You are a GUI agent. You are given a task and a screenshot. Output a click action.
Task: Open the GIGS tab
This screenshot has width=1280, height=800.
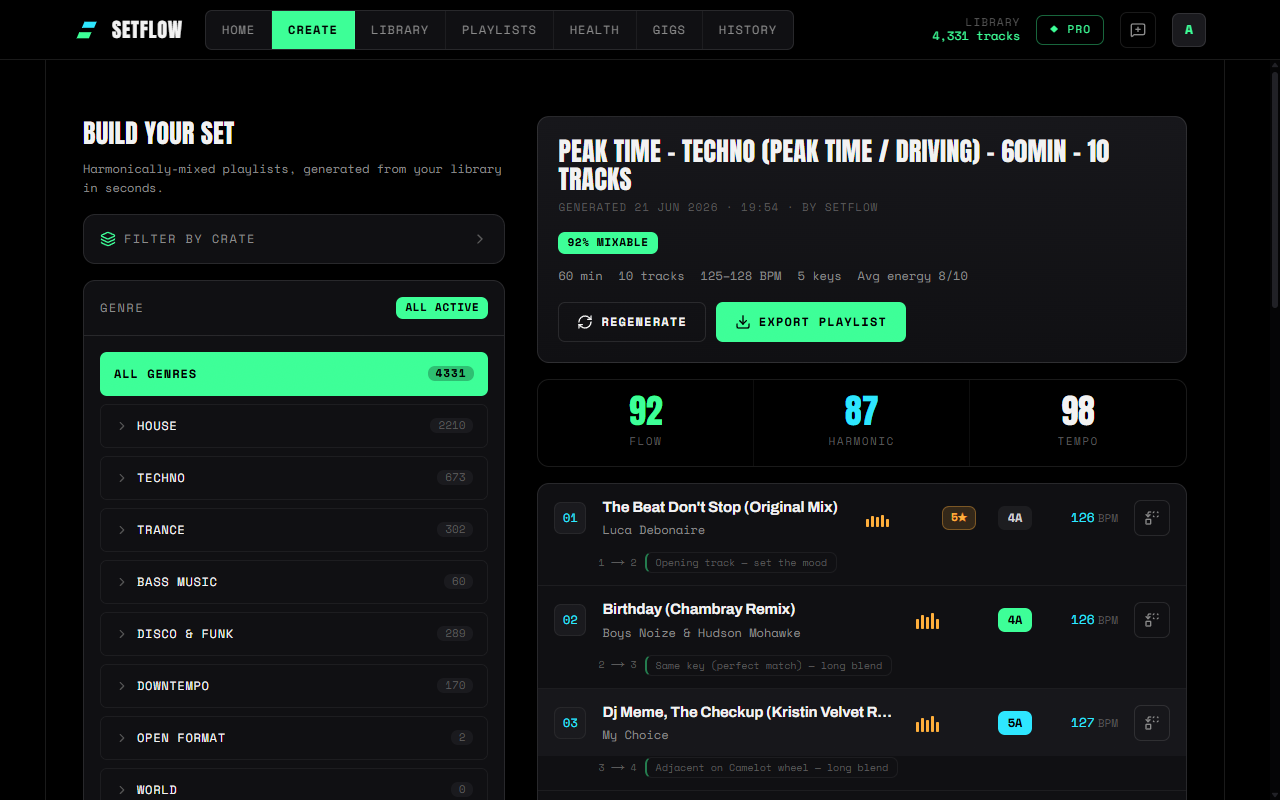coord(669,30)
